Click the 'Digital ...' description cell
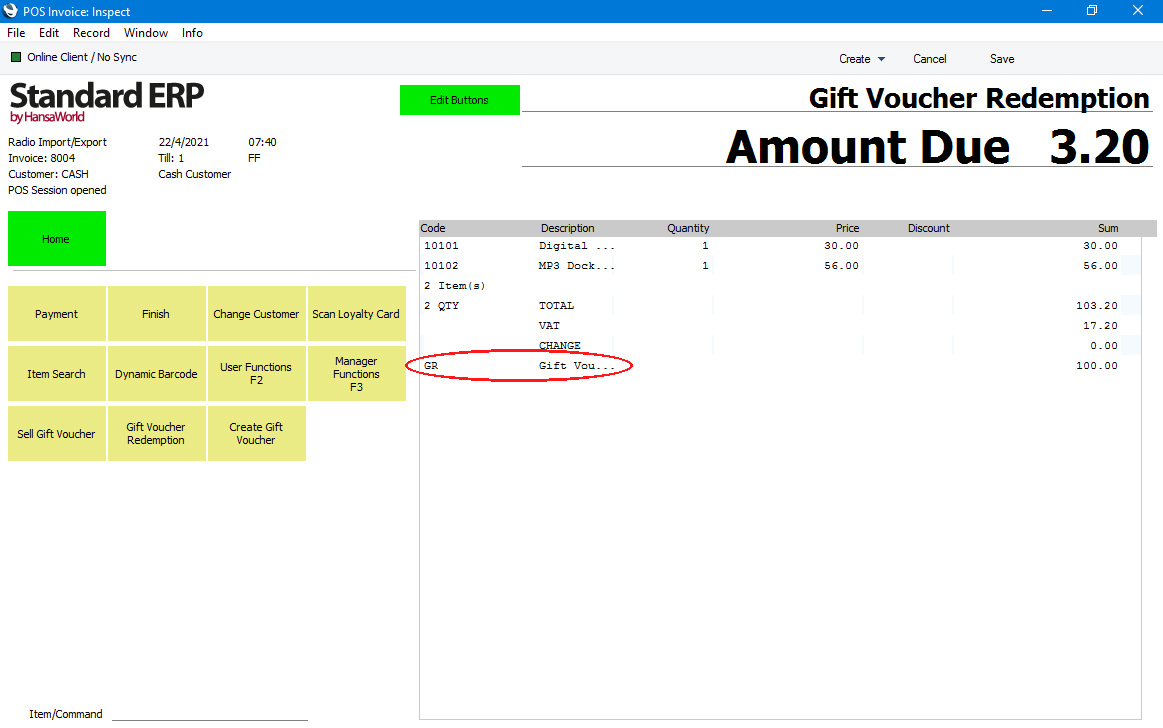The height and width of the screenshot is (728, 1163). coord(576,245)
